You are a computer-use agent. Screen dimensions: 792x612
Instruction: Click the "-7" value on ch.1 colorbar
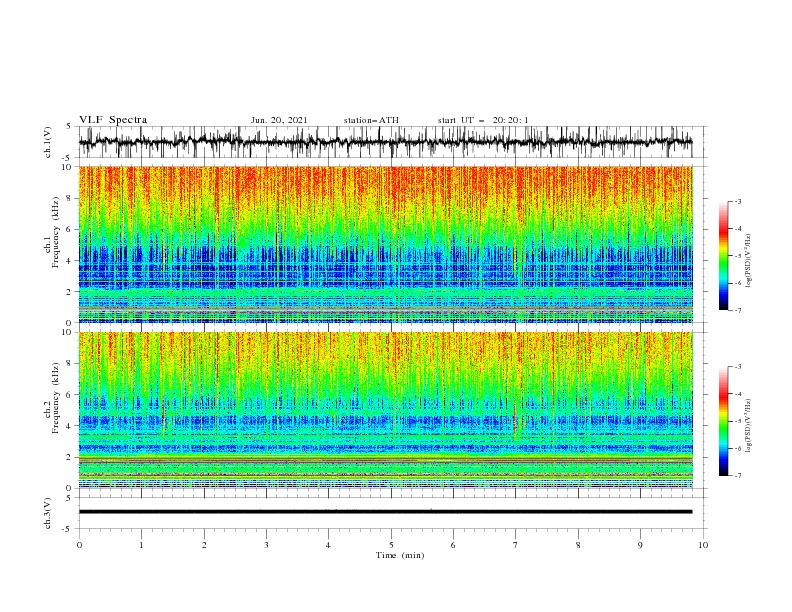pos(737,310)
